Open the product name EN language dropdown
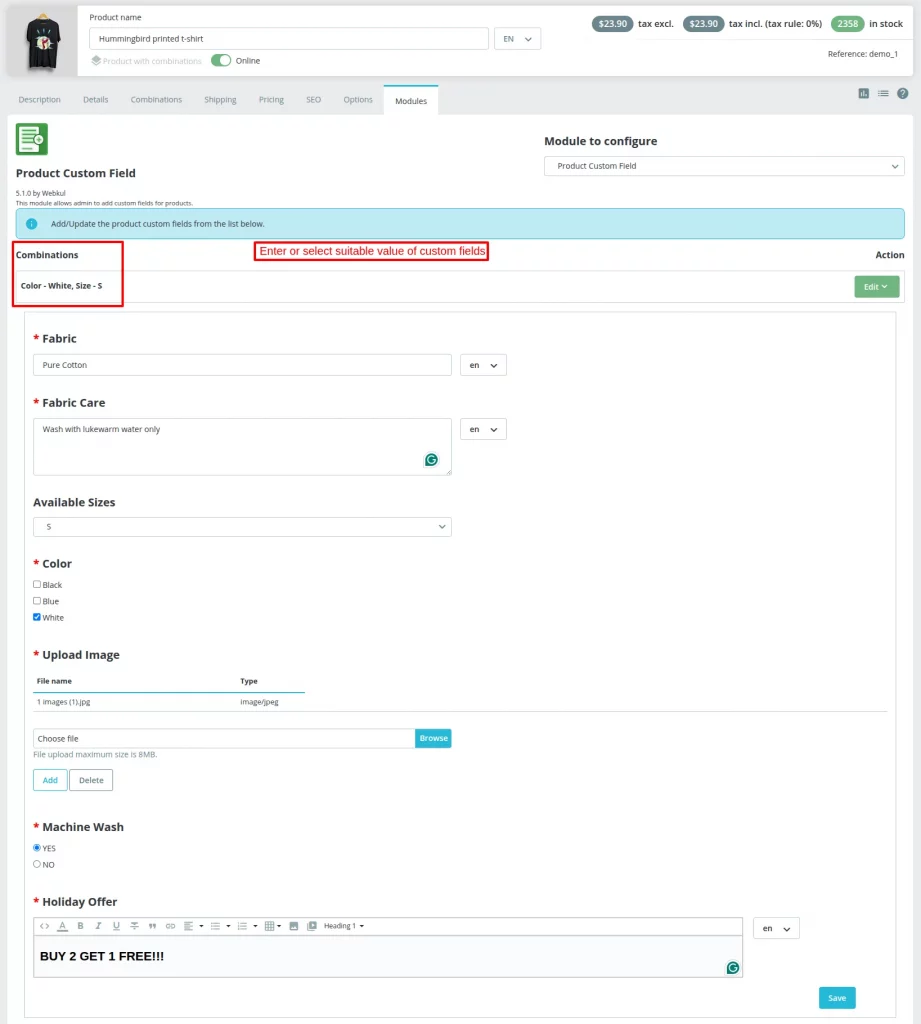921x1024 pixels. point(517,39)
